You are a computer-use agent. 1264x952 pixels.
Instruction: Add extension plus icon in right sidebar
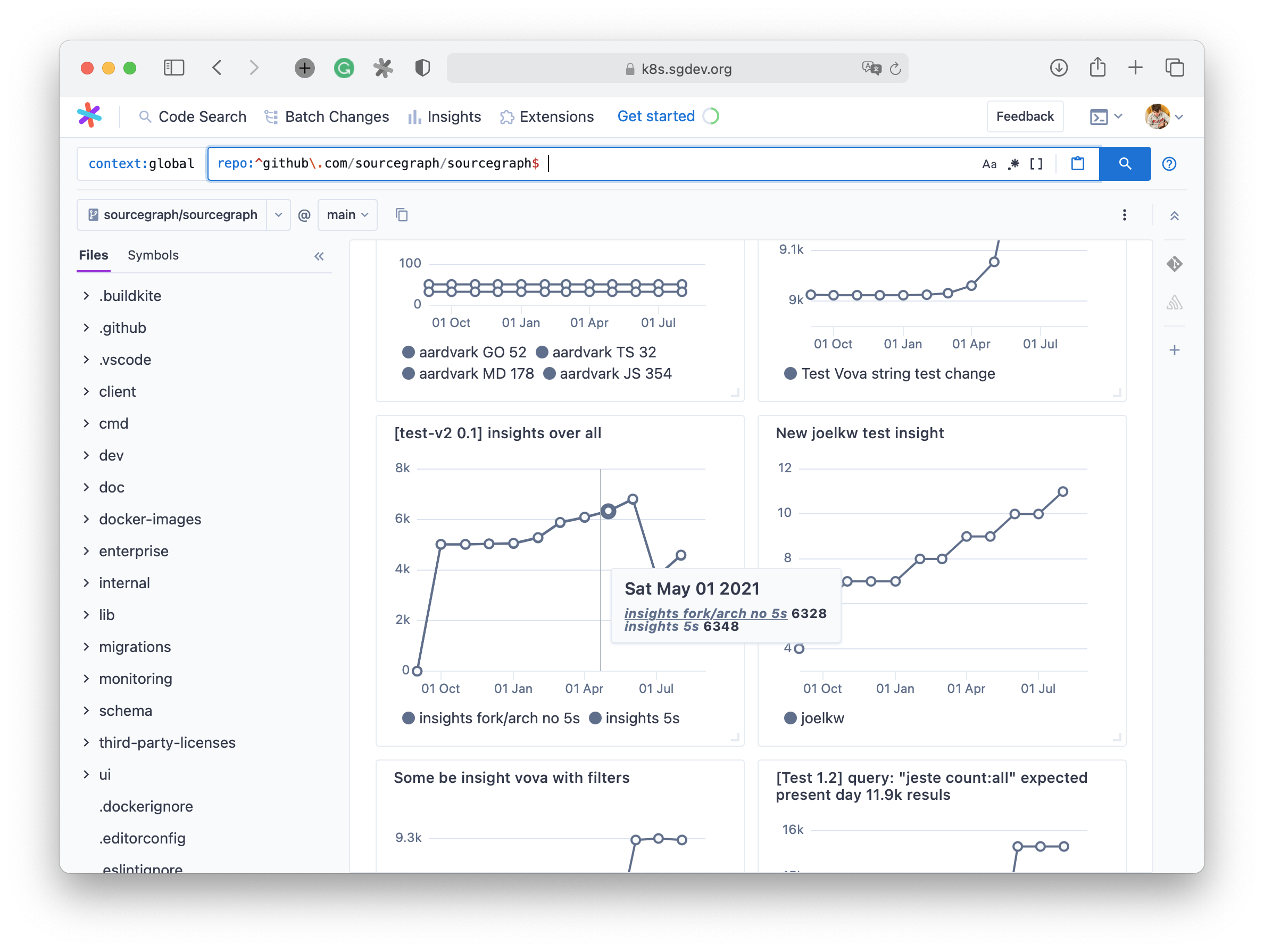pyautogui.click(x=1174, y=350)
